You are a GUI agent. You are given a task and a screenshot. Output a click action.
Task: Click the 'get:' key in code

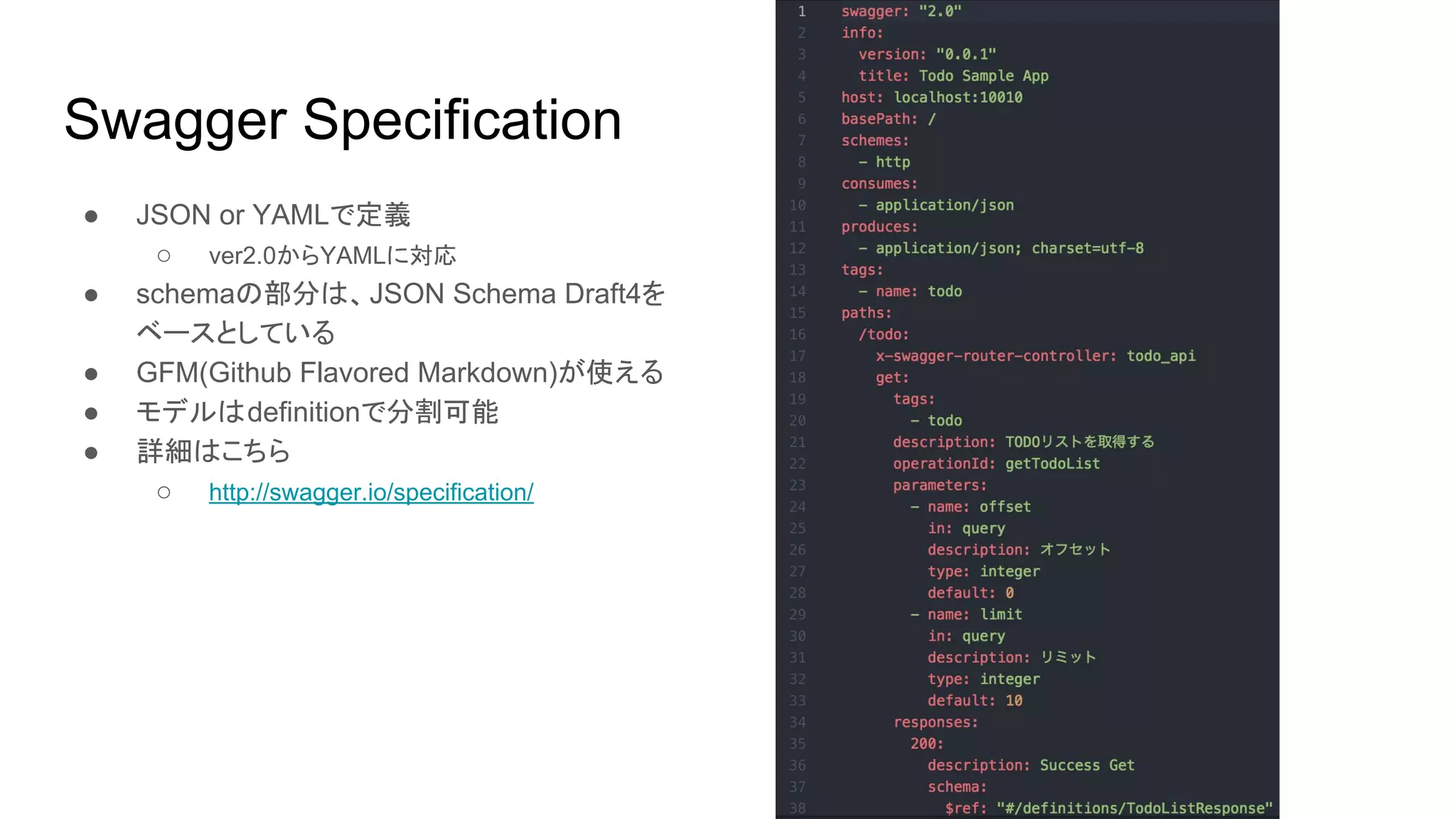[x=892, y=378]
